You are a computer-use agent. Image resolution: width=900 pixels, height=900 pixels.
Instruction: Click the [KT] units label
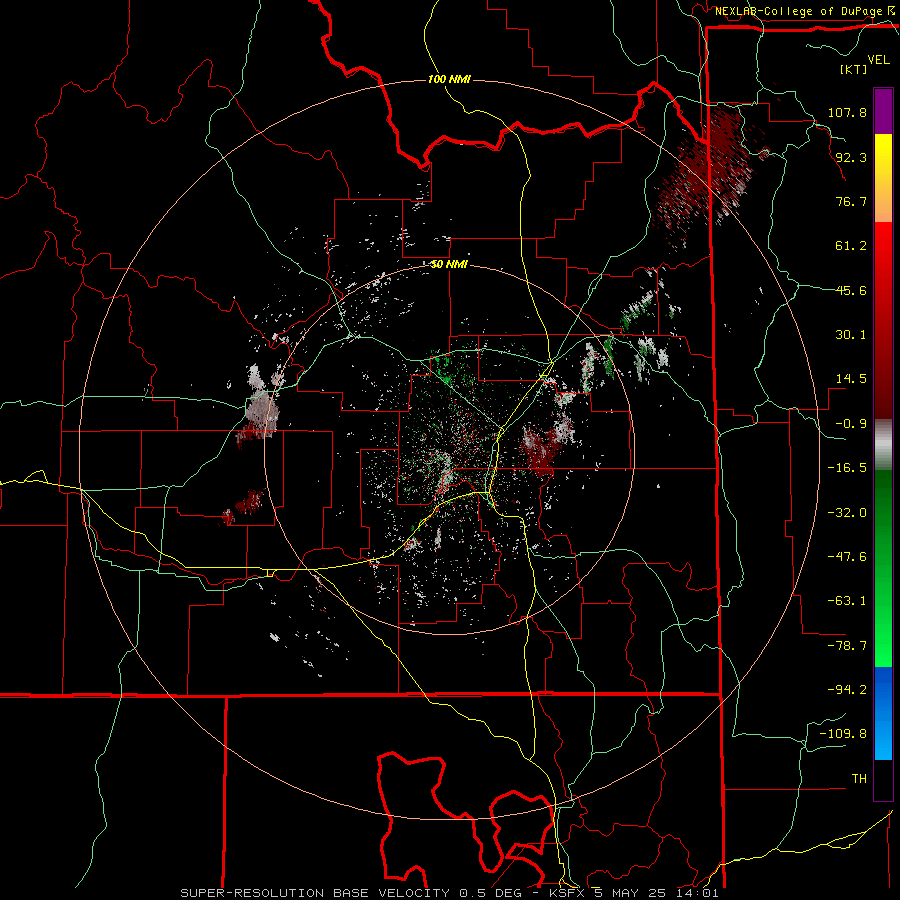coord(853,69)
